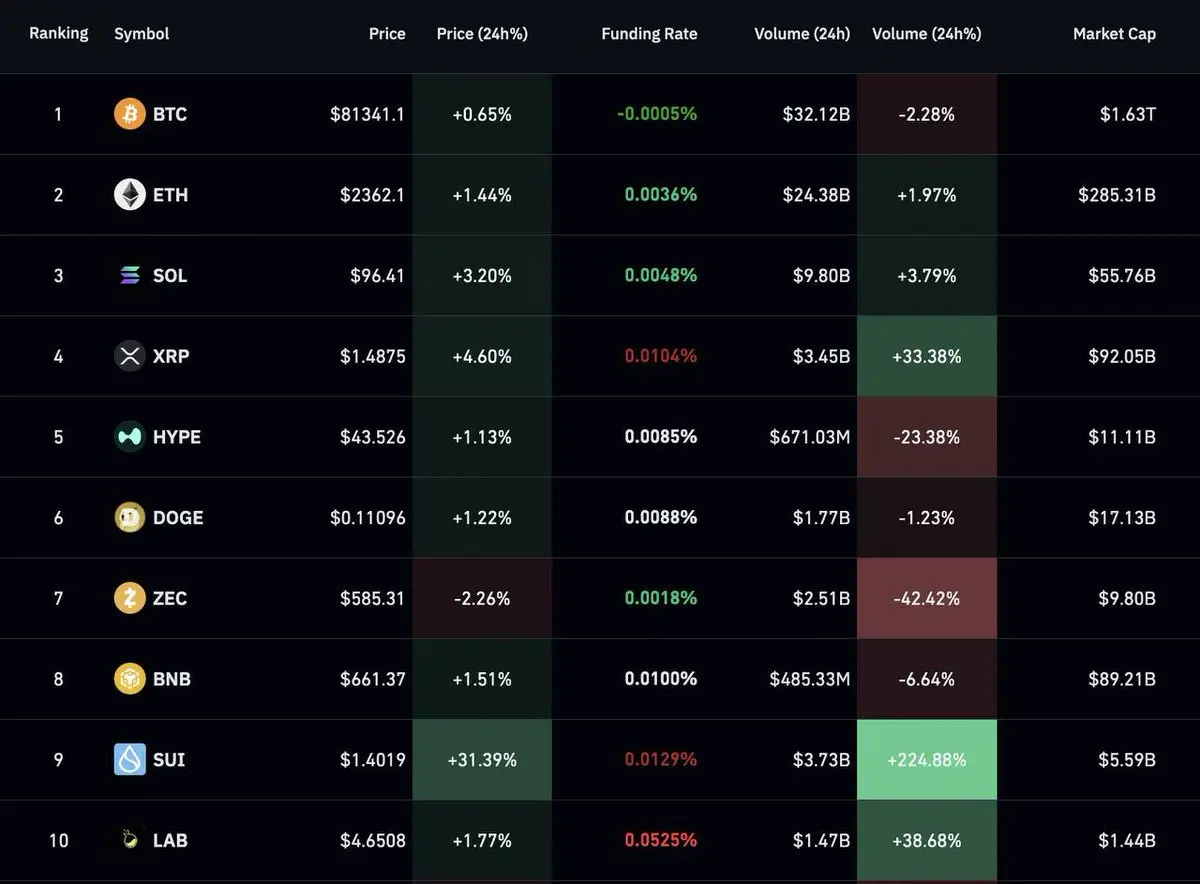This screenshot has width=1200, height=884.
Task: Select the DOGE price $0.11096
Action: tap(368, 518)
